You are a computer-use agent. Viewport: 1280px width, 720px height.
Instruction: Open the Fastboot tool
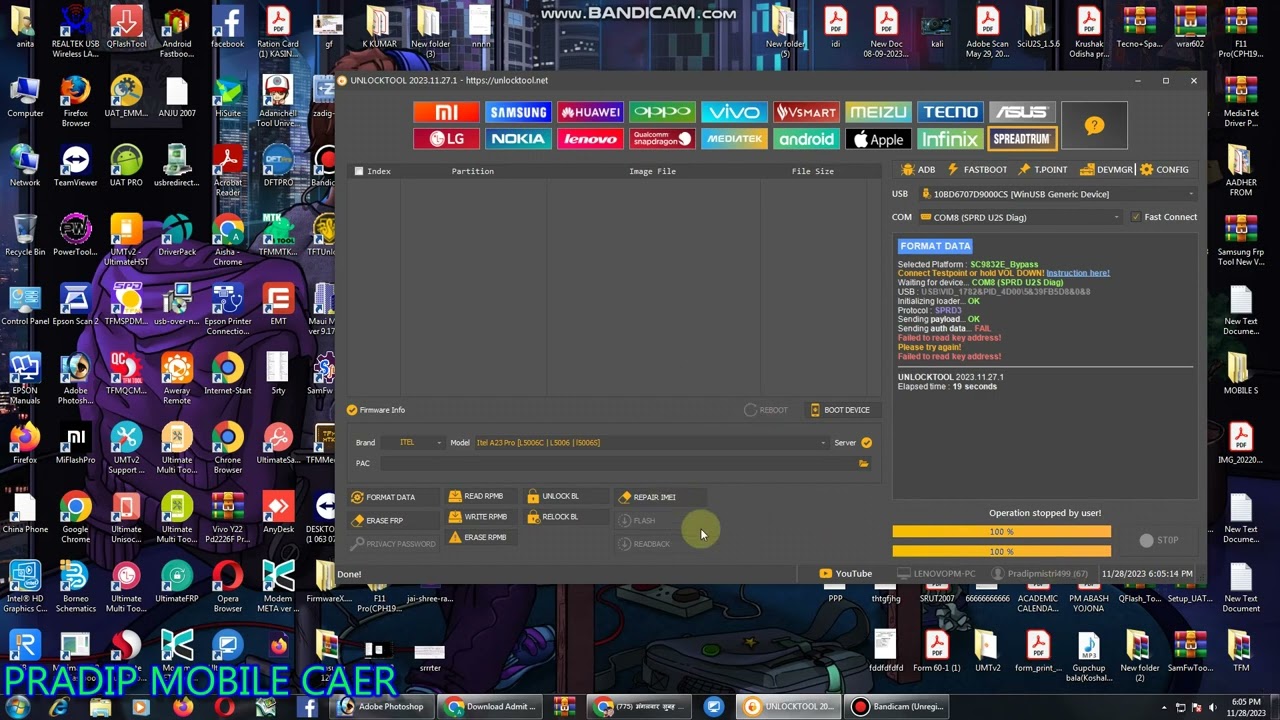coord(977,170)
